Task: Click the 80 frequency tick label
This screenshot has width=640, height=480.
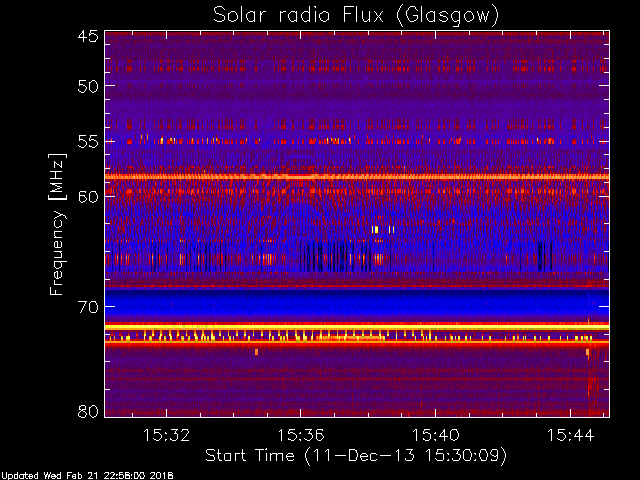Action: 88,411
